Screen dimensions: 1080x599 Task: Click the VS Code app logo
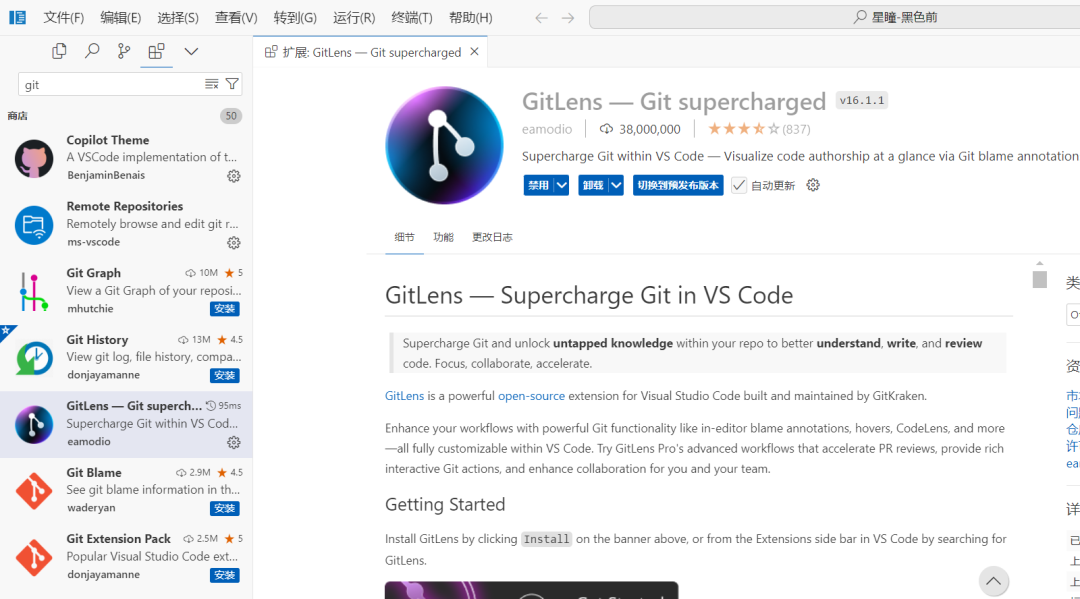point(17,17)
